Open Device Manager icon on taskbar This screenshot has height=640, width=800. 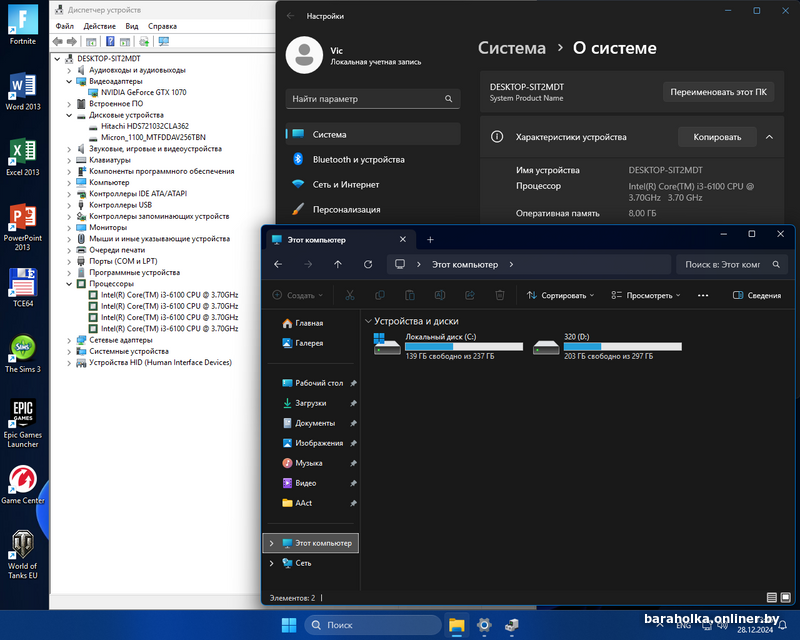tap(512, 625)
